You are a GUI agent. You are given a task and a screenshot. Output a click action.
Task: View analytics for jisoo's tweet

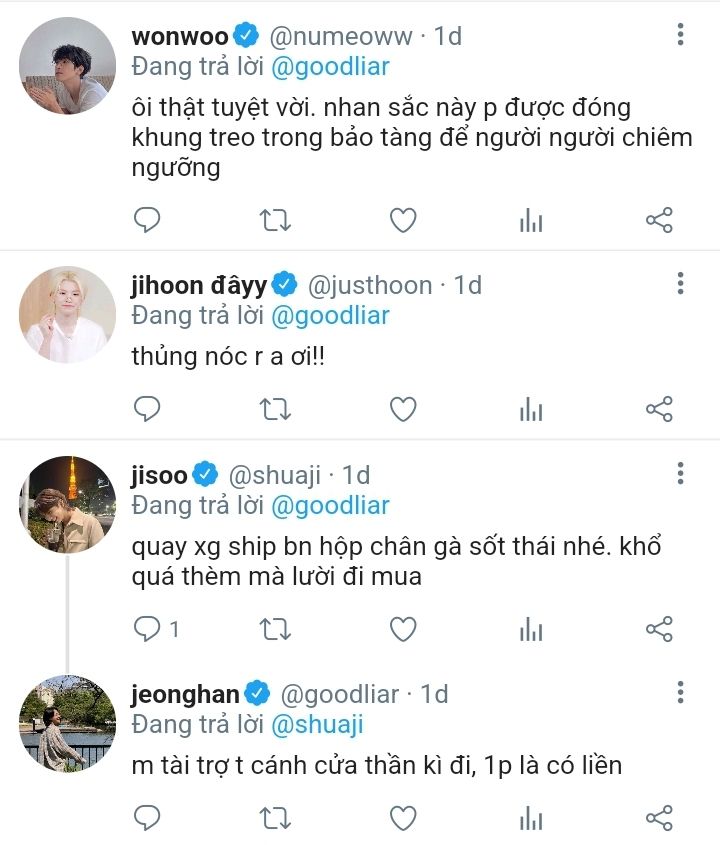[530, 629]
